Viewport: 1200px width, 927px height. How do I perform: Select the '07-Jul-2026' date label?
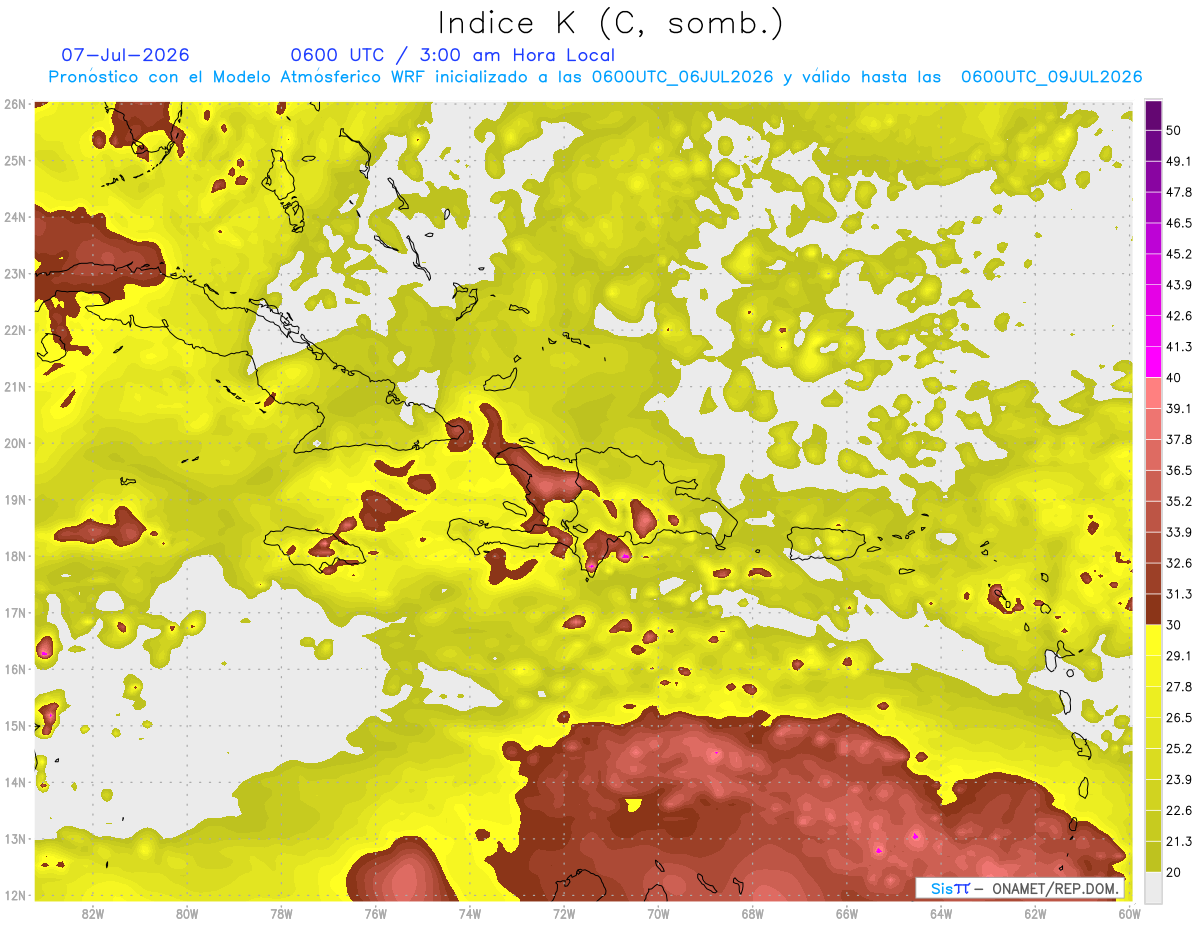pyautogui.click(x=125, y=55)
